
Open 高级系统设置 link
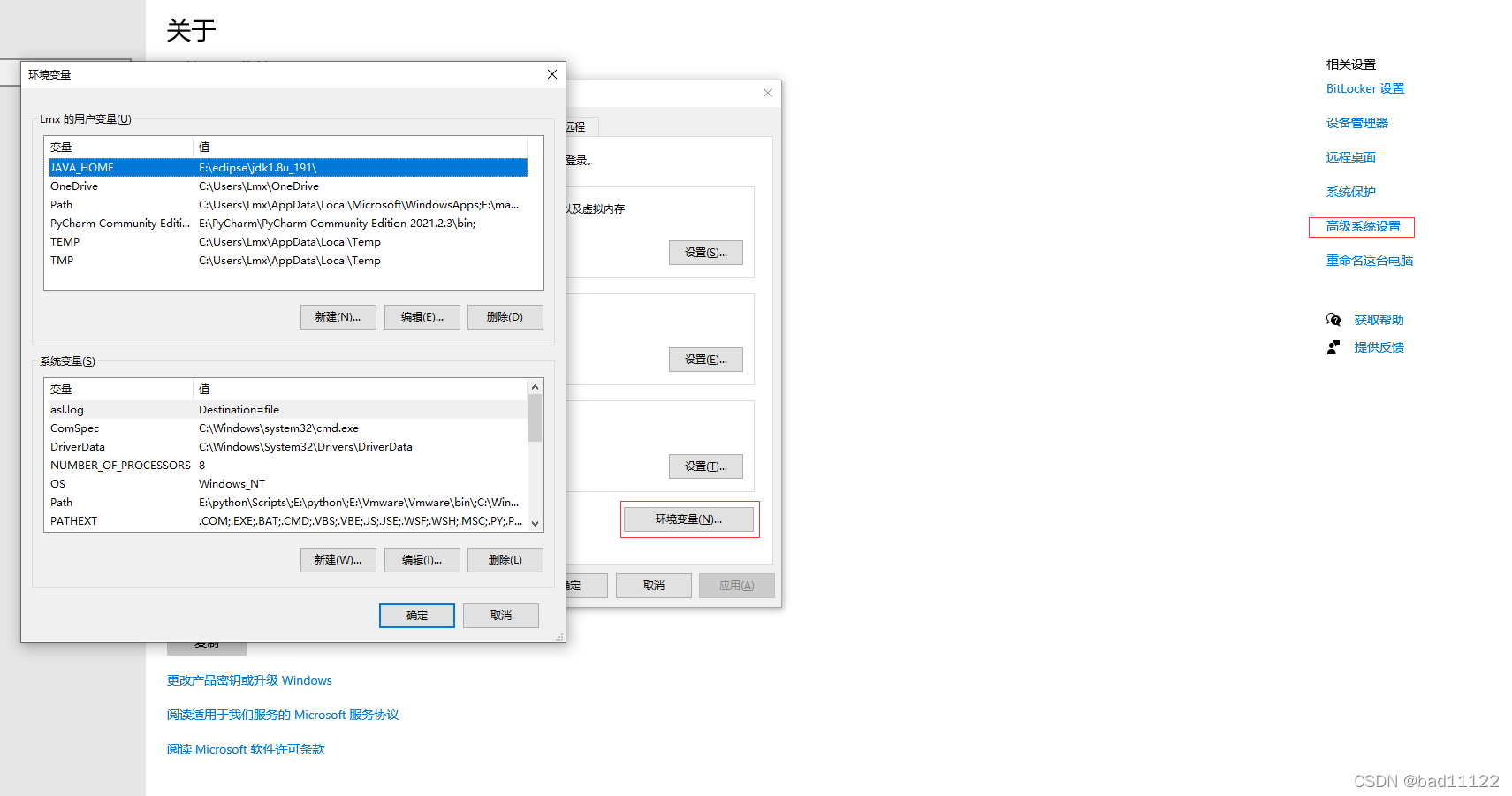coord(1364,227)
